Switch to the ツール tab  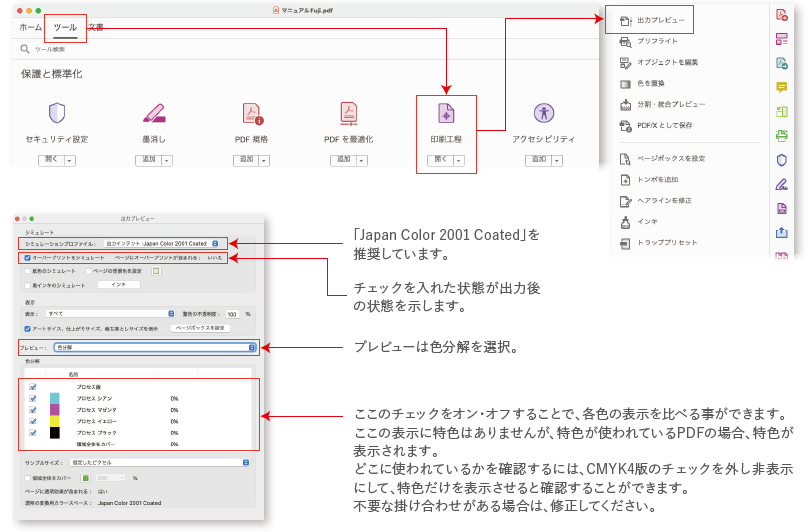pos(65,27)
